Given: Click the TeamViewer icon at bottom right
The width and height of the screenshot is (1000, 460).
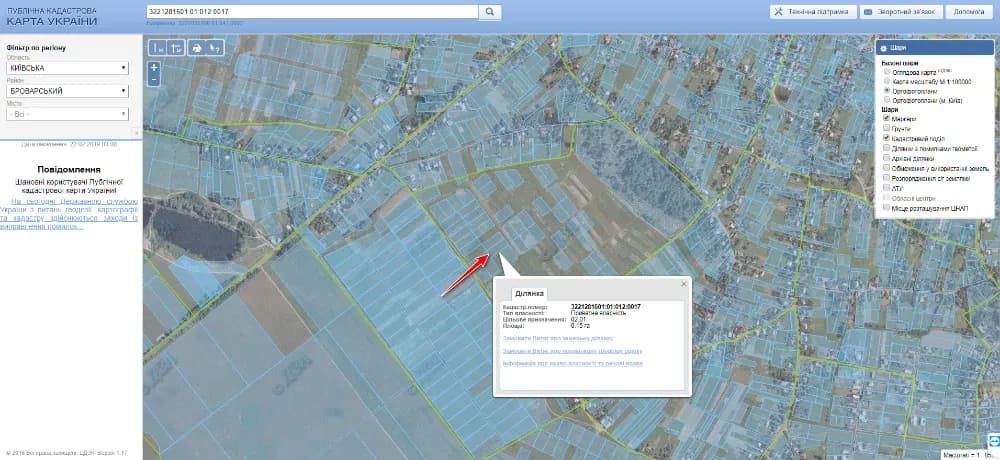Looking at the screenshot, I should click(994, 441).
